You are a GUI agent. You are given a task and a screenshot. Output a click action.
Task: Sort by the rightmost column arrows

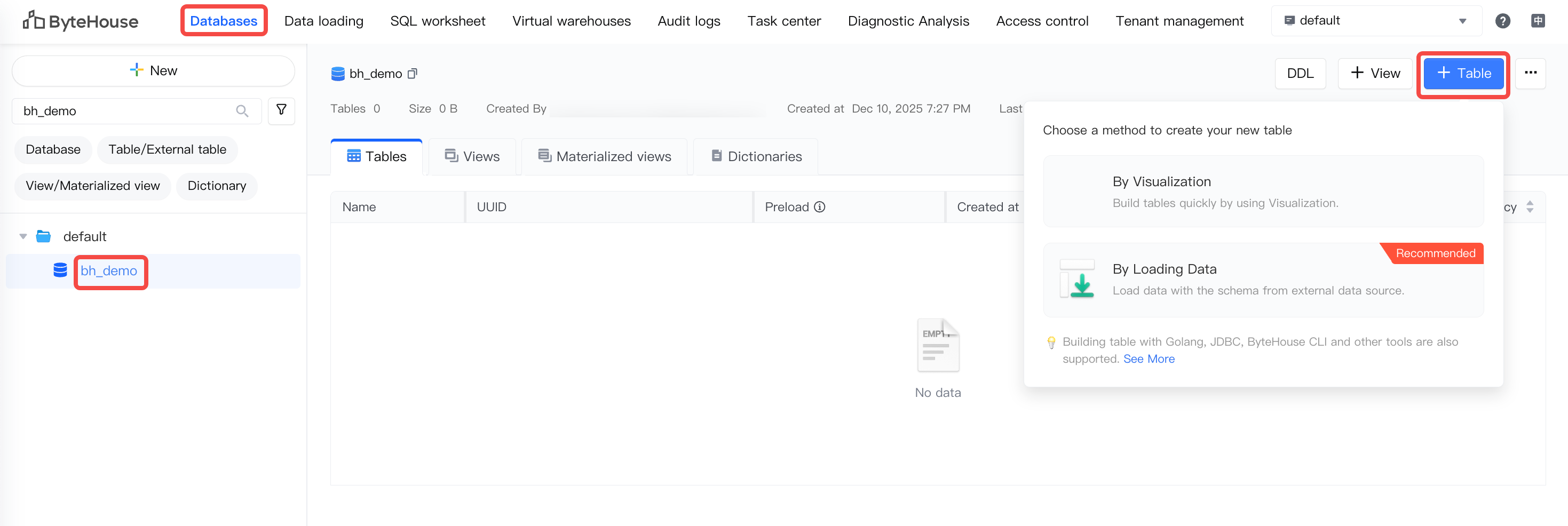coord(1530,207)
